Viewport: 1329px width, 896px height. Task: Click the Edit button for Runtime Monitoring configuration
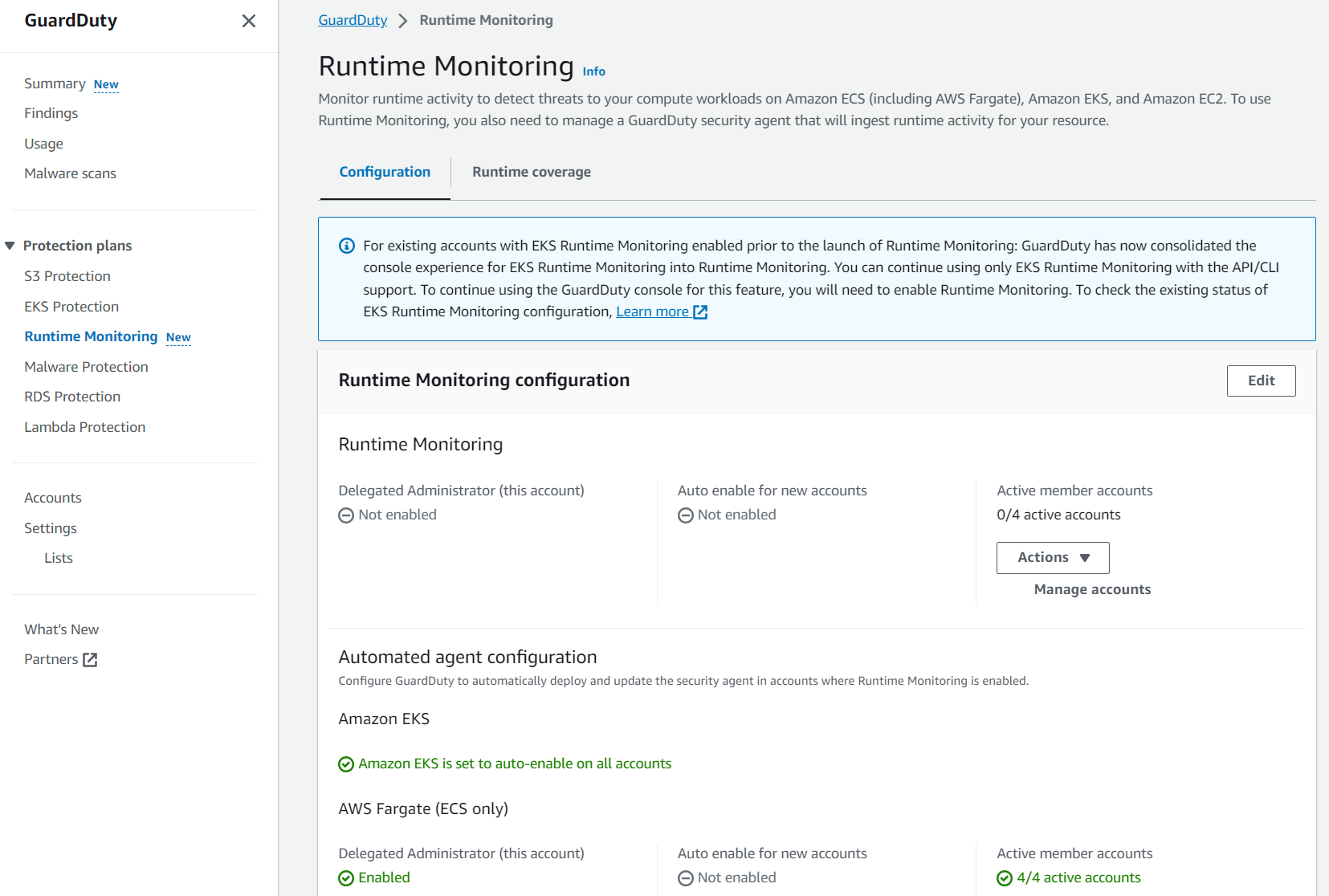pyautogui.click(x=1261, y=381)
